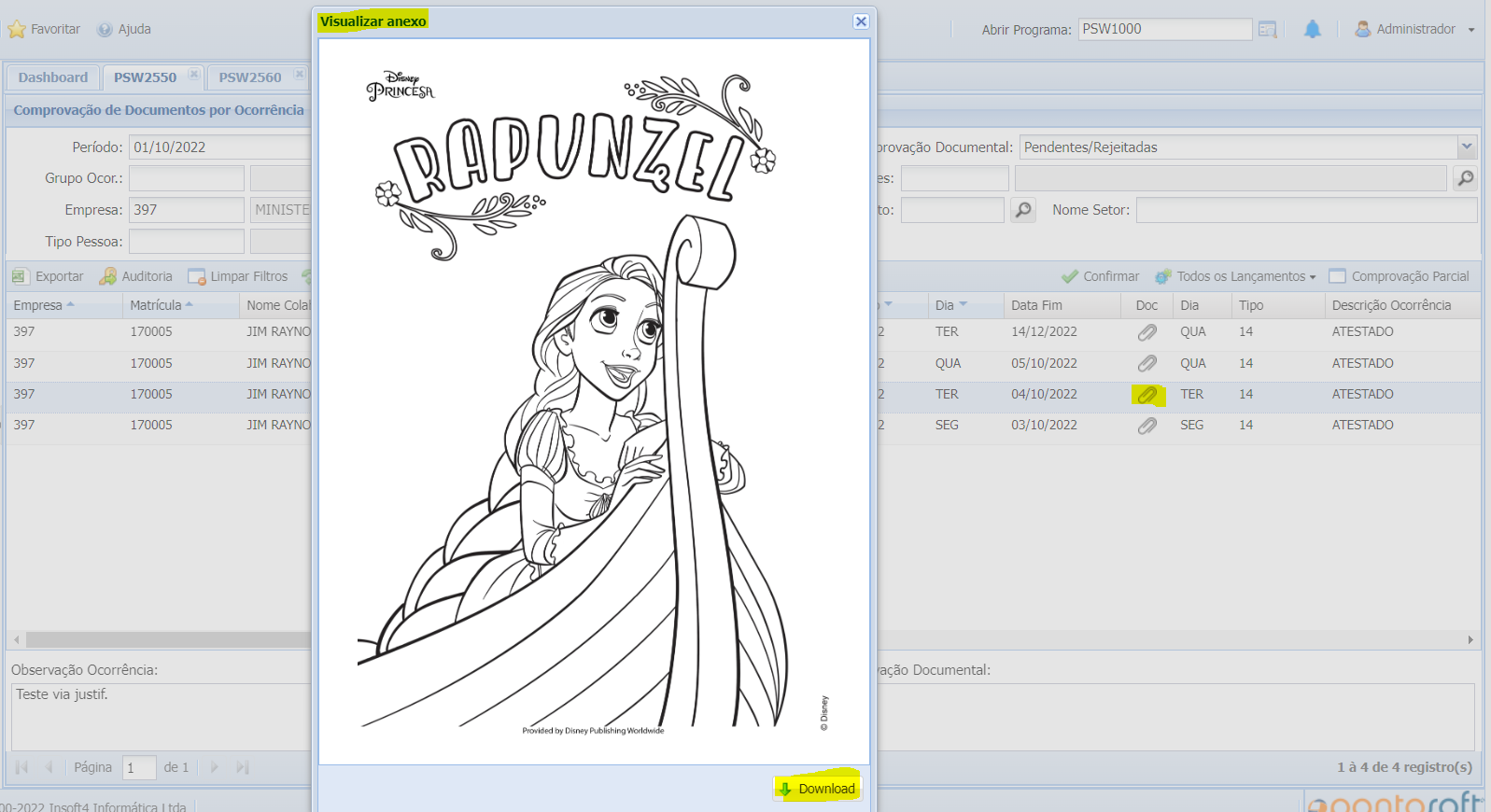Switch to the Dashboard tab
1491x812 pixels.
(53, 77)
